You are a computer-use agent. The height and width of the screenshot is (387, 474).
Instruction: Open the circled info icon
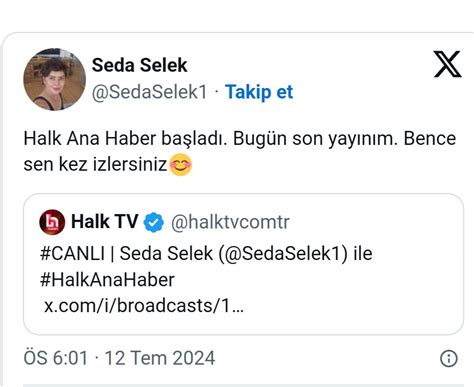pyautogui.click(x=449, y=359)
